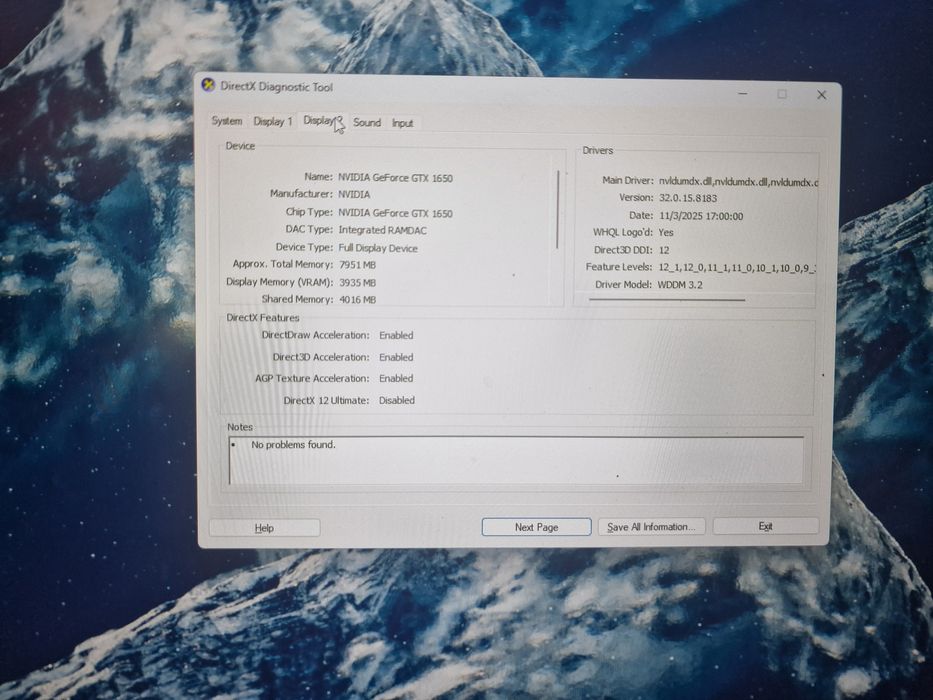Click Direct3D DDI value 12
Image resolution: width=933 pixels, height=700 pixels.
coord(664,250)
